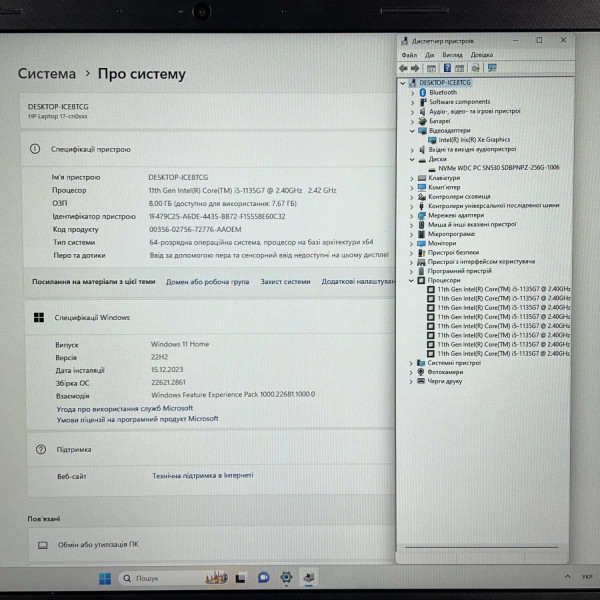The image size is (600, 600).
Task: Open the Дія menu in Device Manager
Action: click(429, 55)
